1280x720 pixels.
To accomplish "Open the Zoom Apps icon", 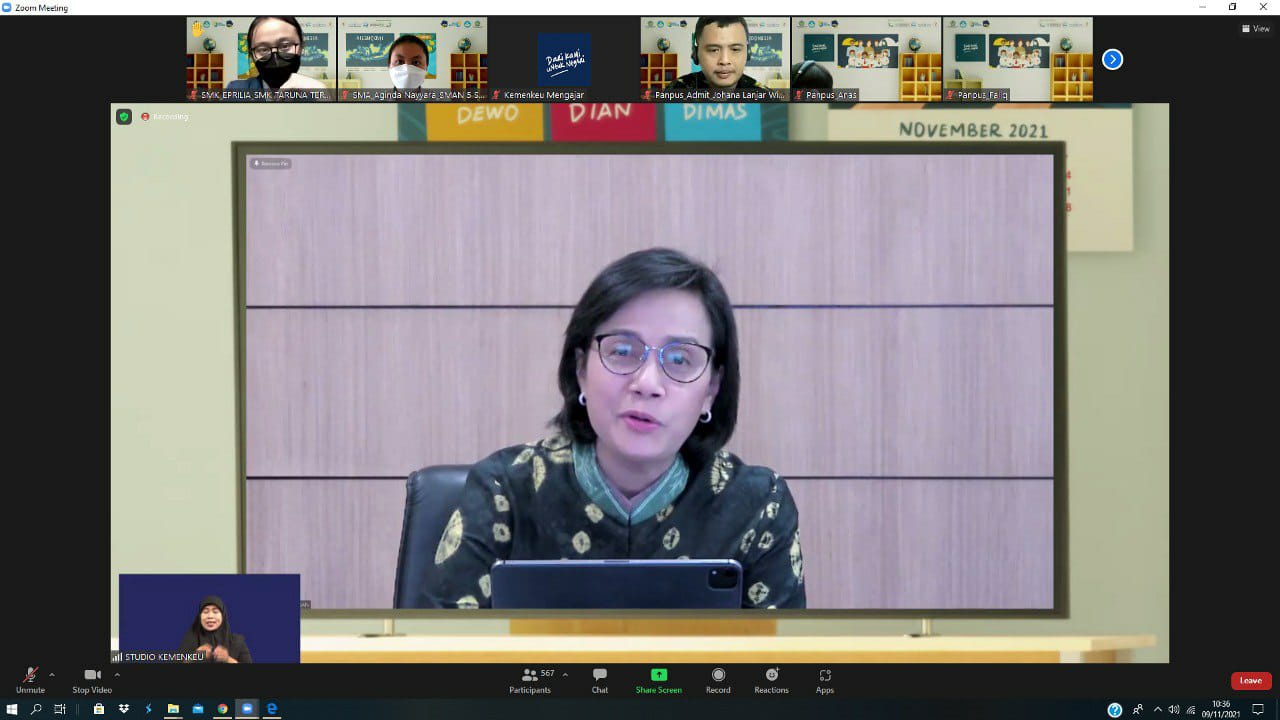I will click(825, 680).
